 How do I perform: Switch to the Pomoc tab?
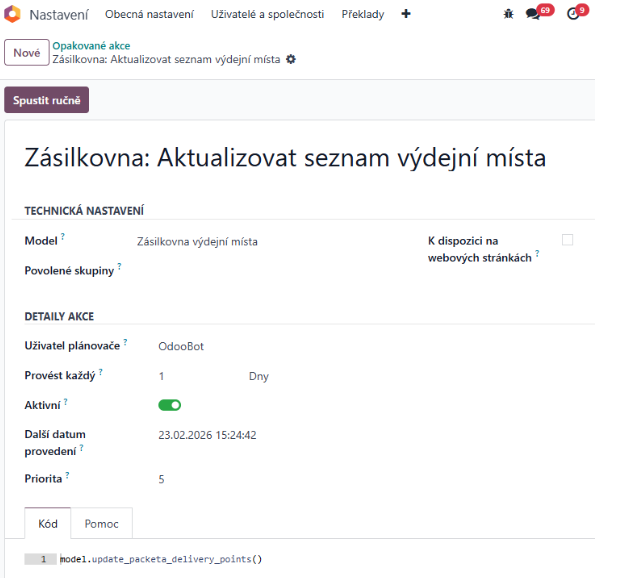point(101,524)
